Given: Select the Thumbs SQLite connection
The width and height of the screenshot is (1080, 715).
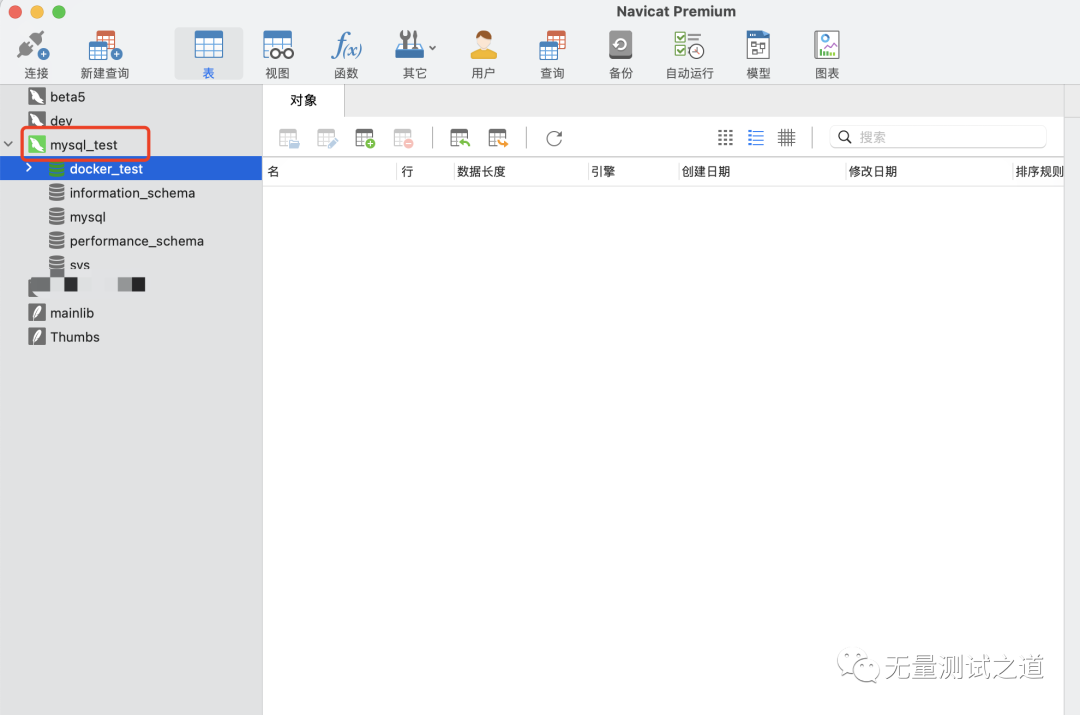Looking at the screenshot, I should point(131,337).
